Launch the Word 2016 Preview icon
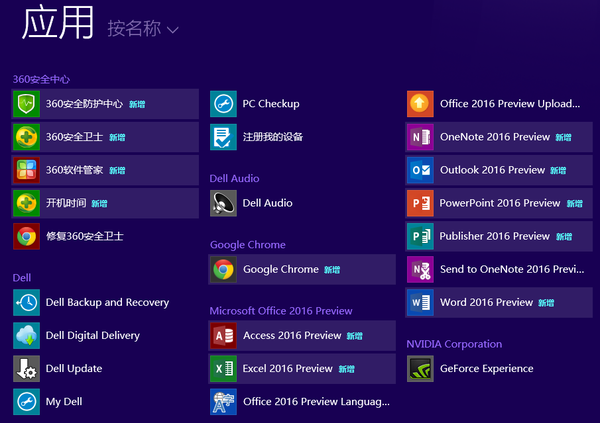Viewport: 600px width, 423px height. (420, 302)
